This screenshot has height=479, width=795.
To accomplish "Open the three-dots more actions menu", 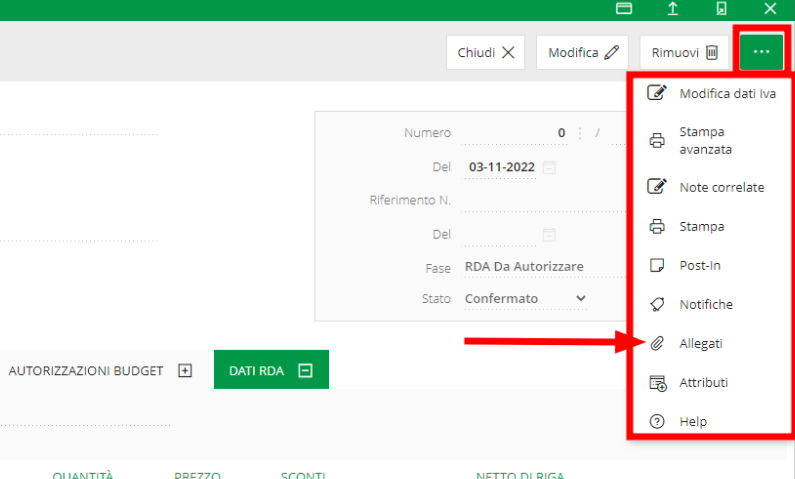I will [x=762, y=52].
